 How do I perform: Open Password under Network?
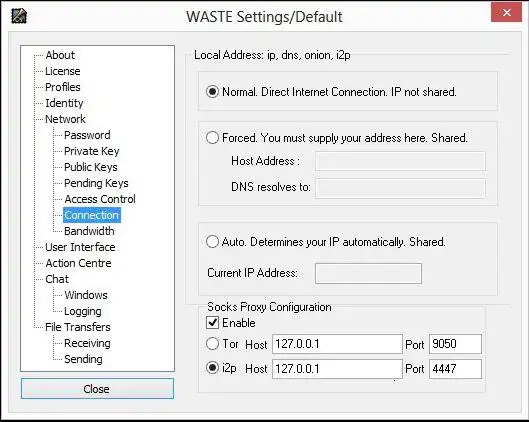click(87, 135)
